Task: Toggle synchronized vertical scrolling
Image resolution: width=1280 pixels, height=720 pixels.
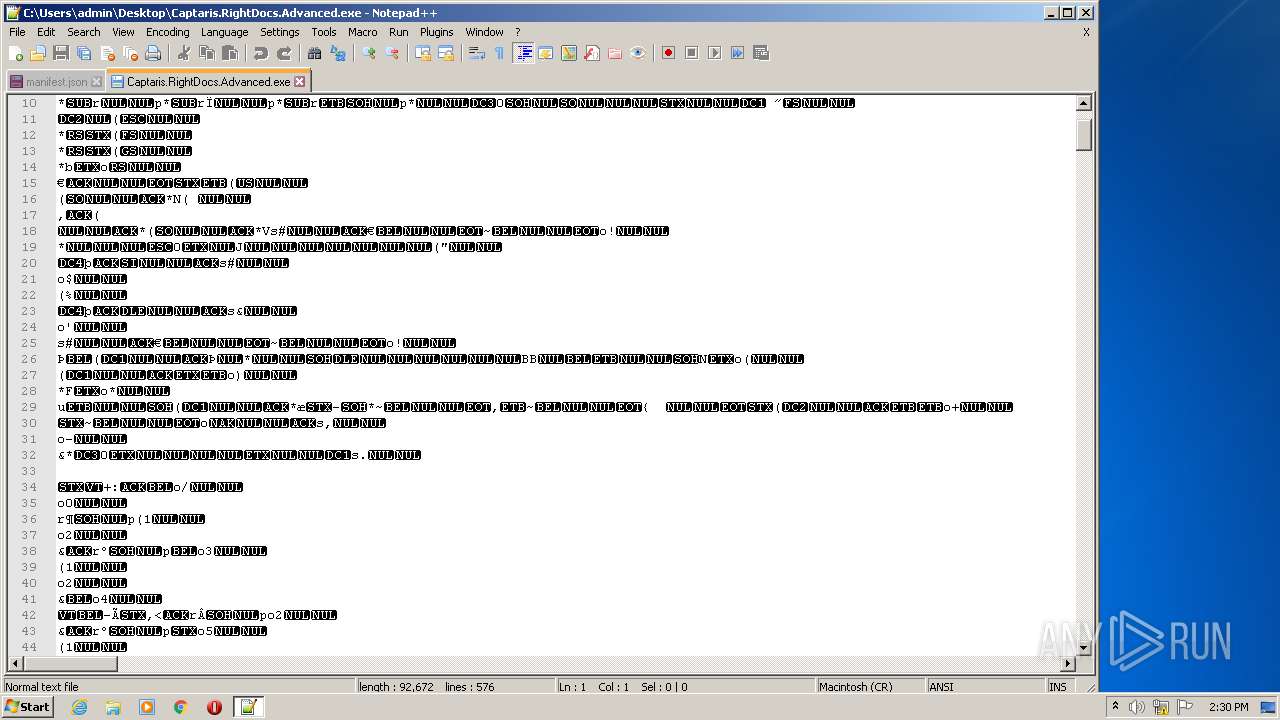Action: pyautogui.click(x=423, y=53)
